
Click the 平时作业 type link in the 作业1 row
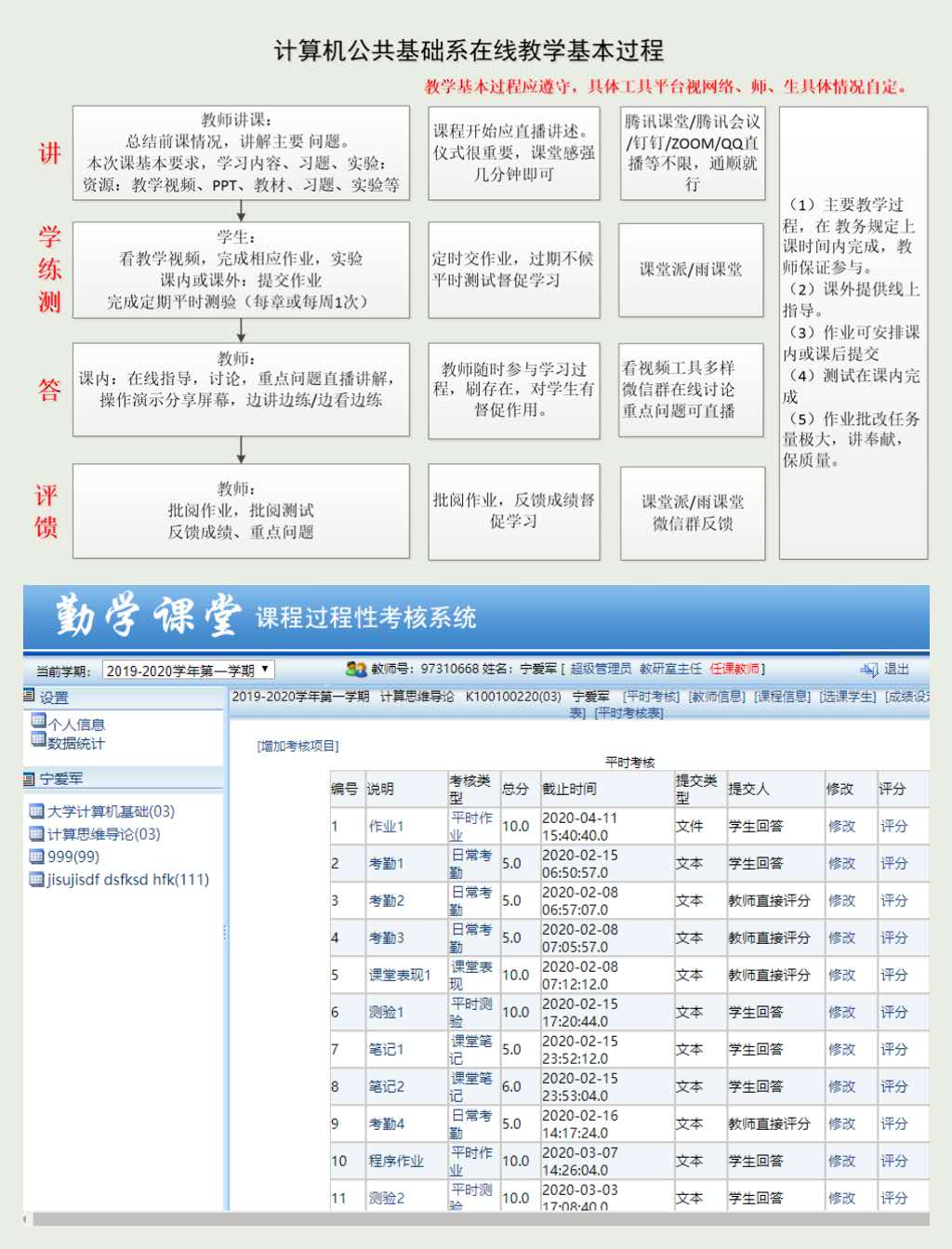(471, 826)
